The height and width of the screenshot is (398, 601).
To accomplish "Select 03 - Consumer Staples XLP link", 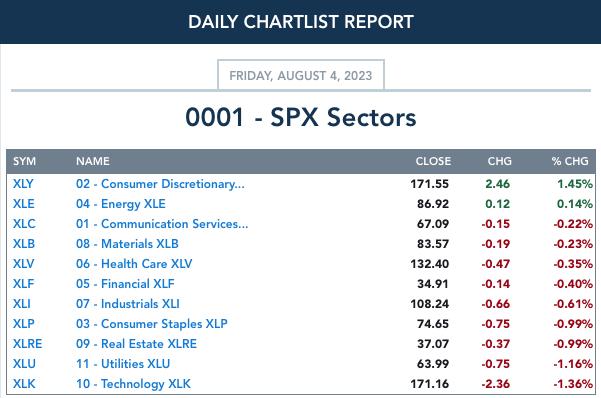I will tap(151, 324).
